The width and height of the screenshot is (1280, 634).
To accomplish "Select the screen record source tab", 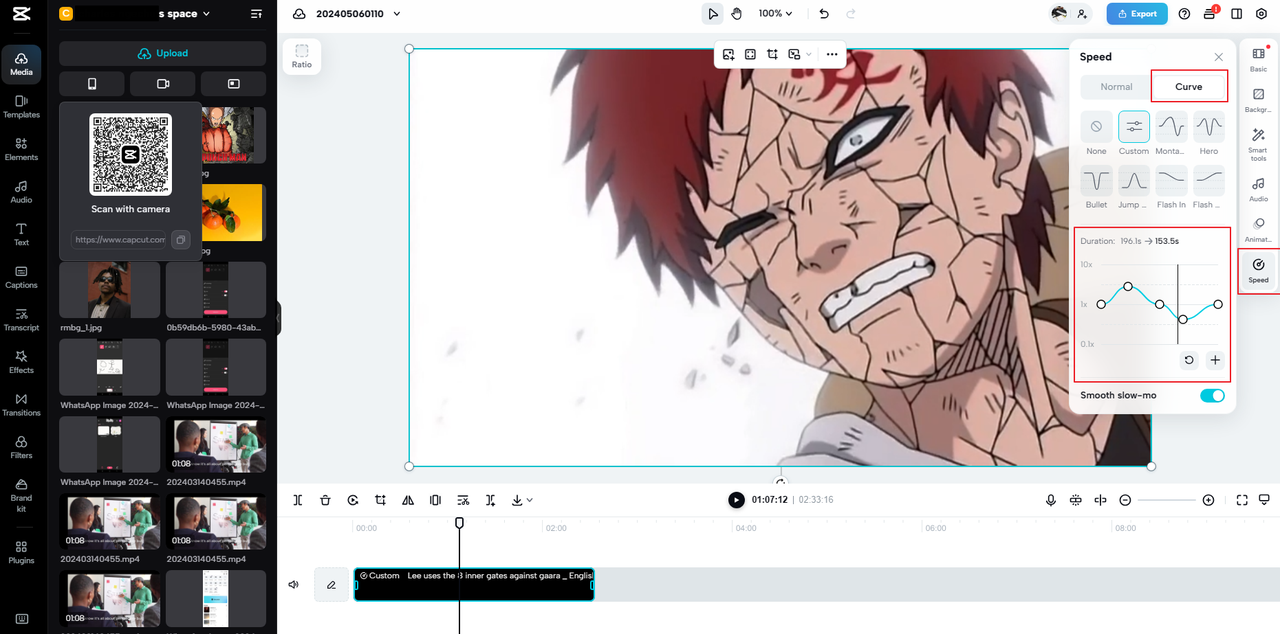I will pos(234,84).
